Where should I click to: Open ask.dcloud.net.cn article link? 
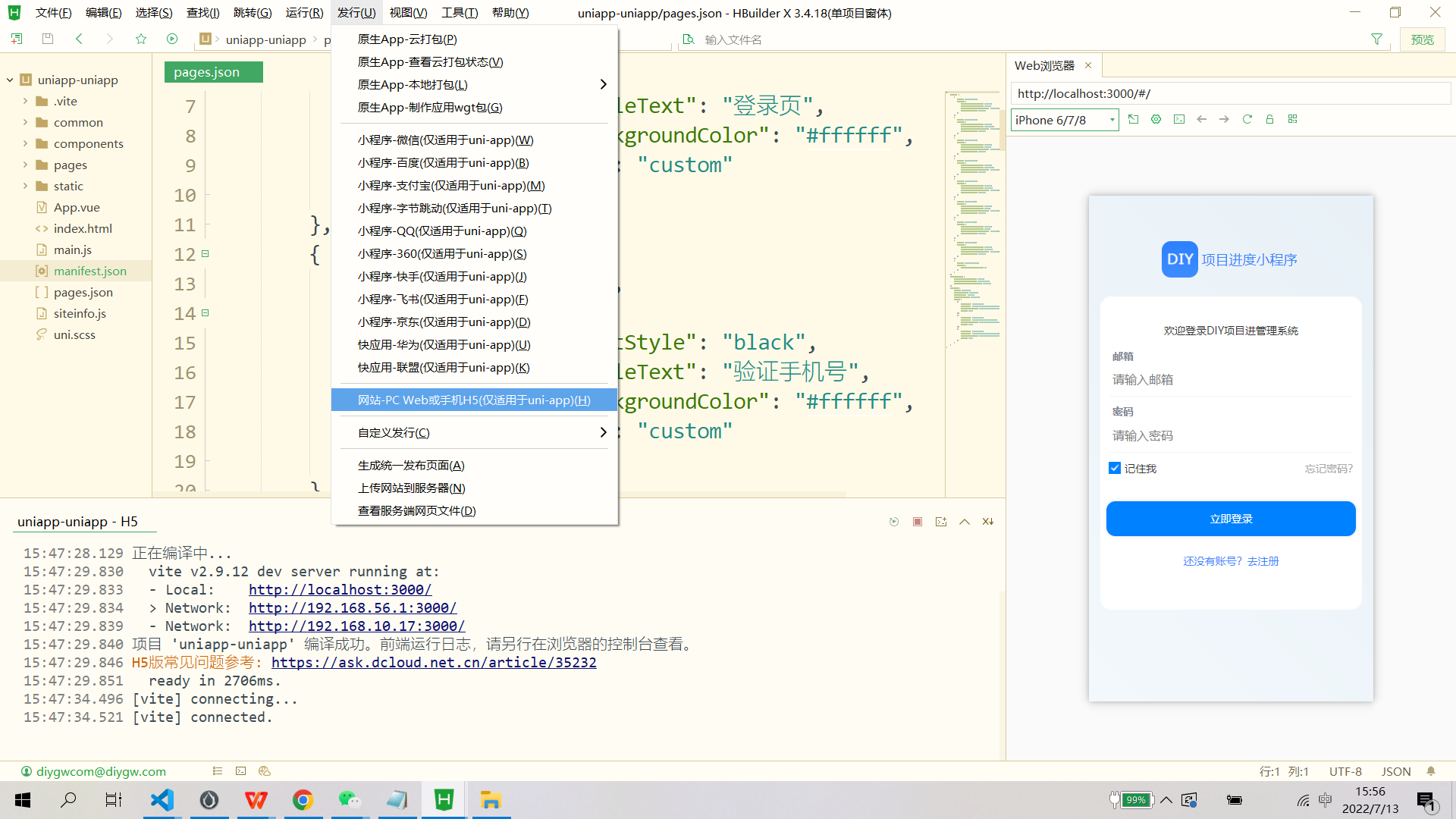click(434, 663)
